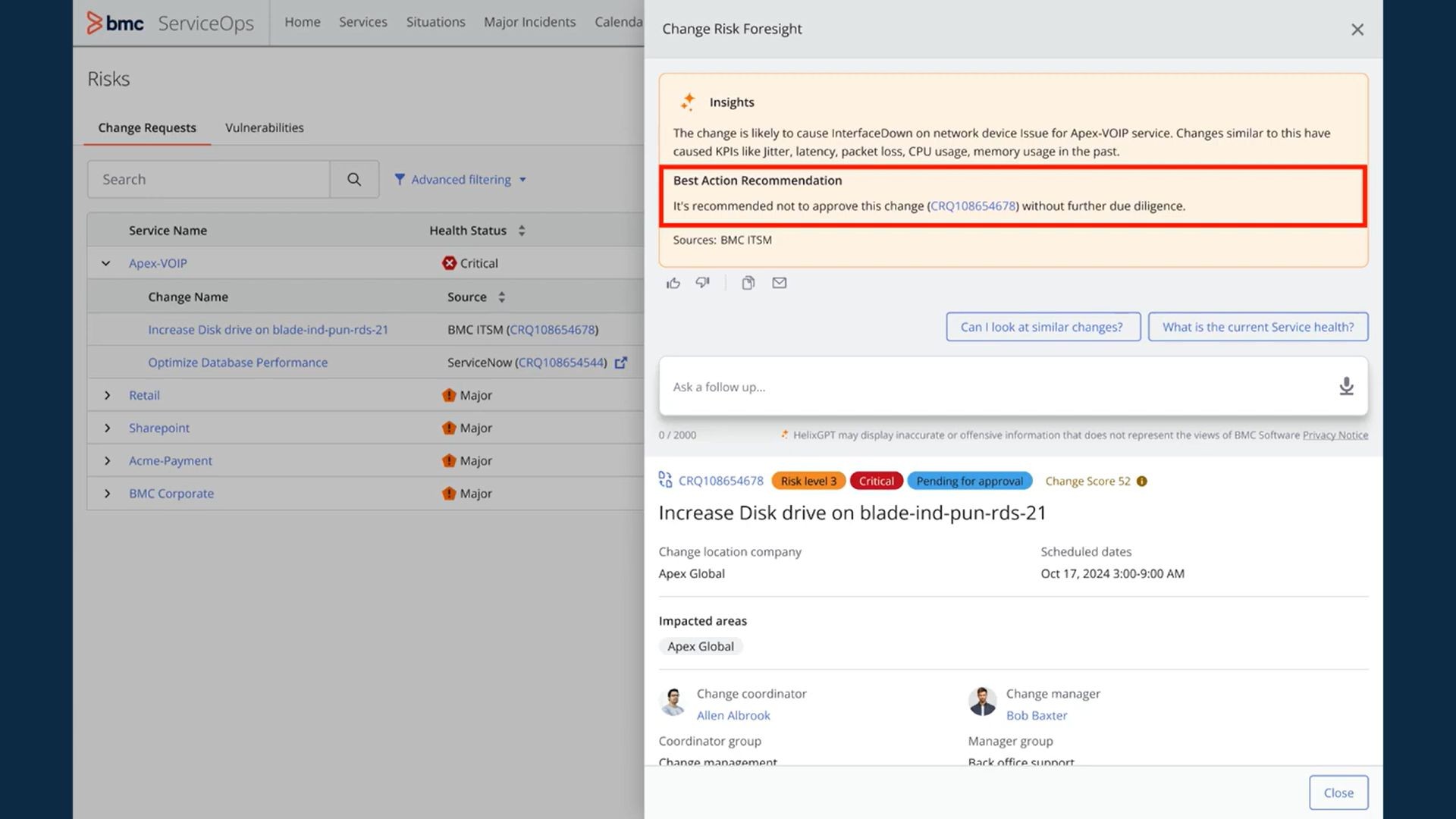Click the email insights envelope icon
This screenshot has height=819, width=1456.
(779, 283)
